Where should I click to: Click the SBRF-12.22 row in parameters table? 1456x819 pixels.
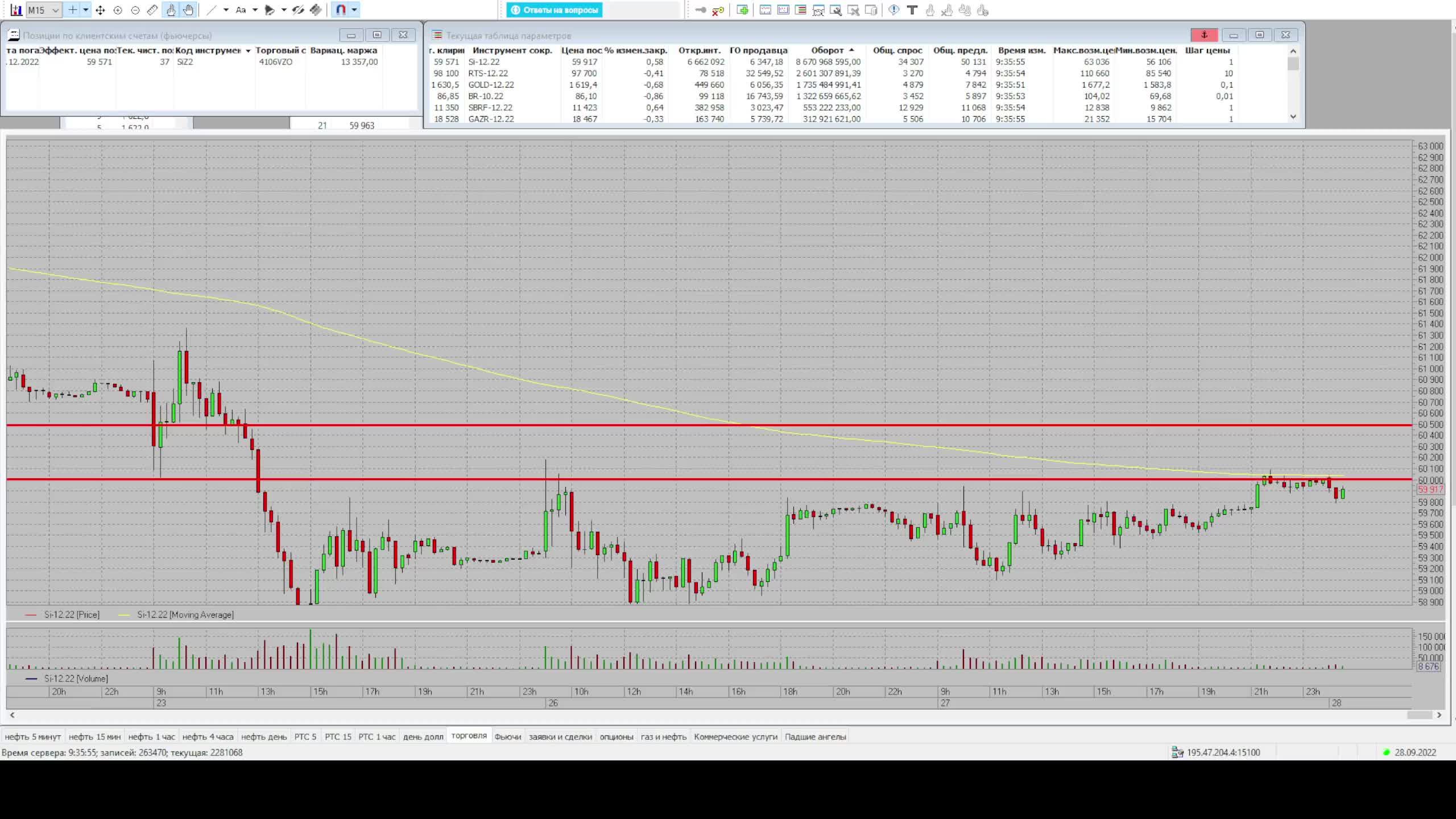click(x=490, y=107)
